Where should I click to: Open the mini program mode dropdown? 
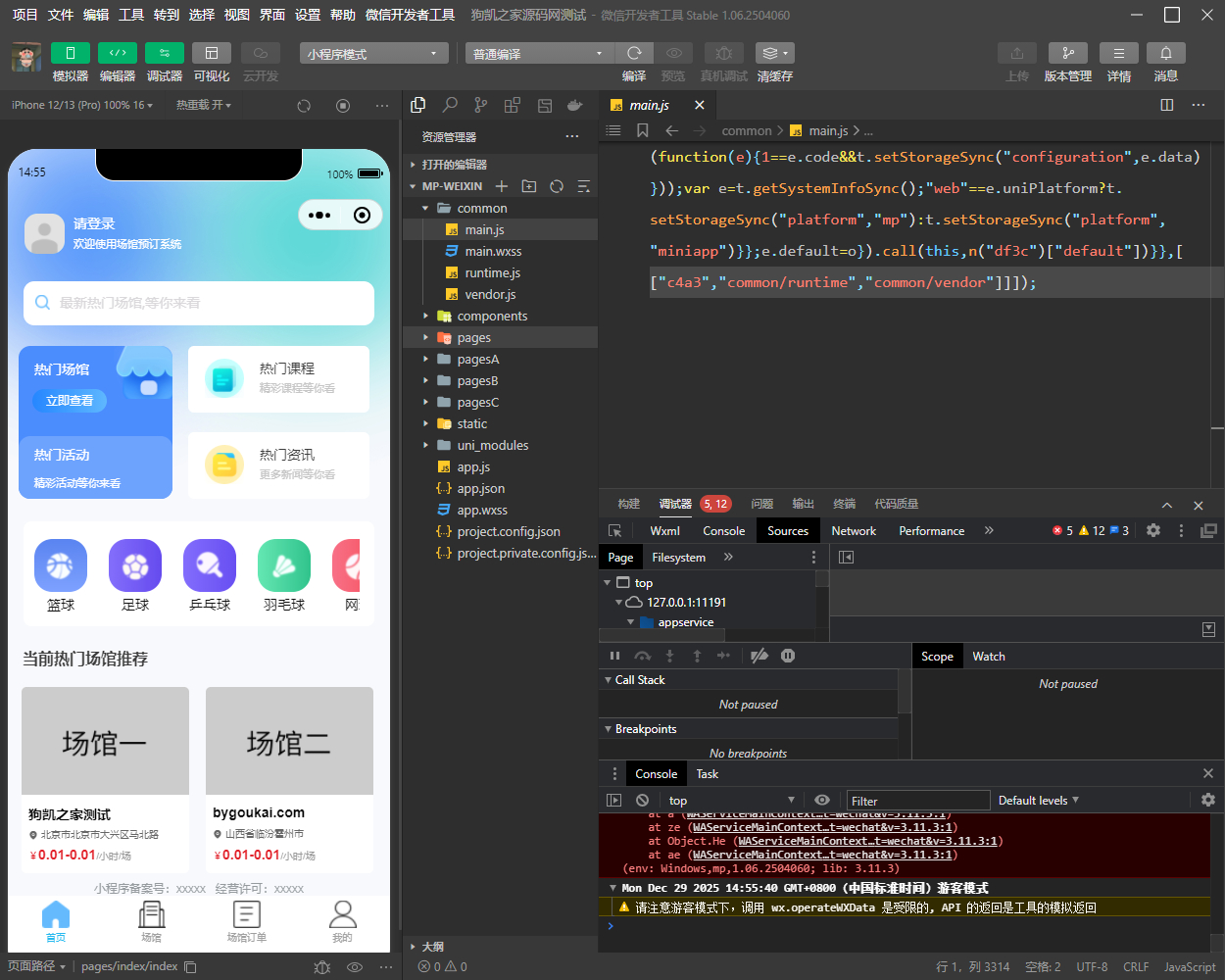click(x=373, y=54)
